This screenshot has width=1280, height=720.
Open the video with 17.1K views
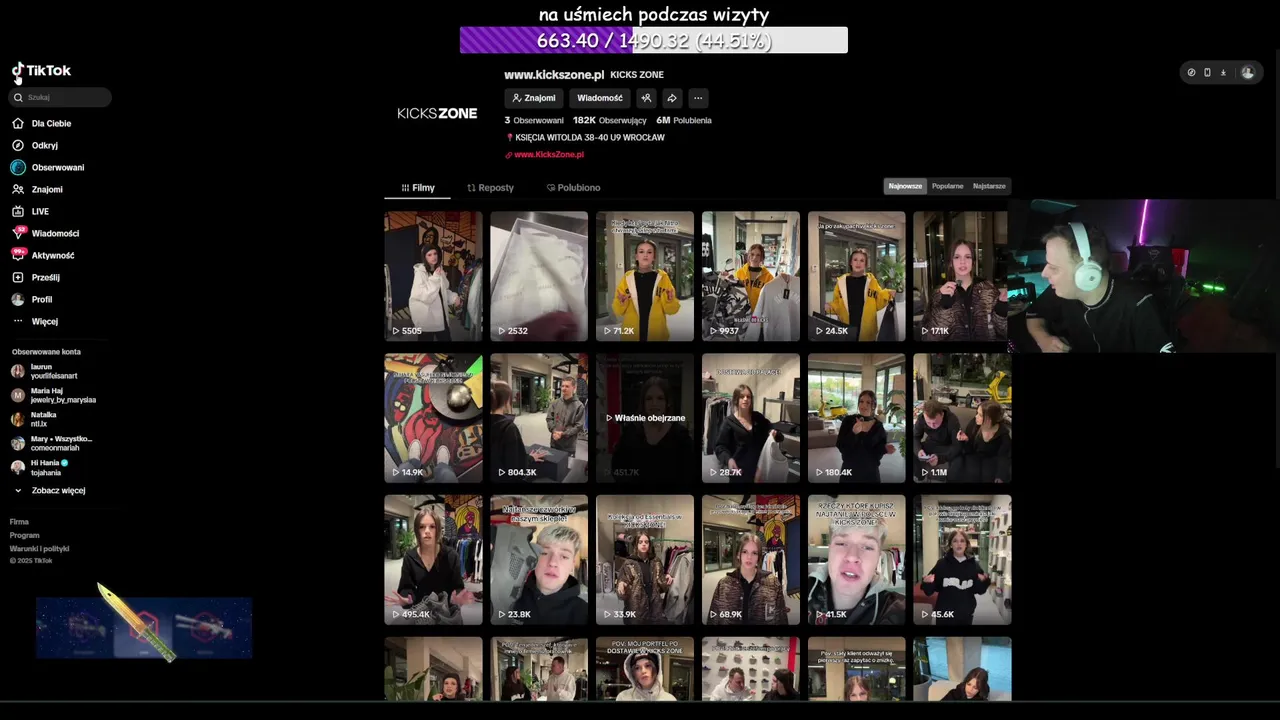pyautogui.click(x=961, y=276)
